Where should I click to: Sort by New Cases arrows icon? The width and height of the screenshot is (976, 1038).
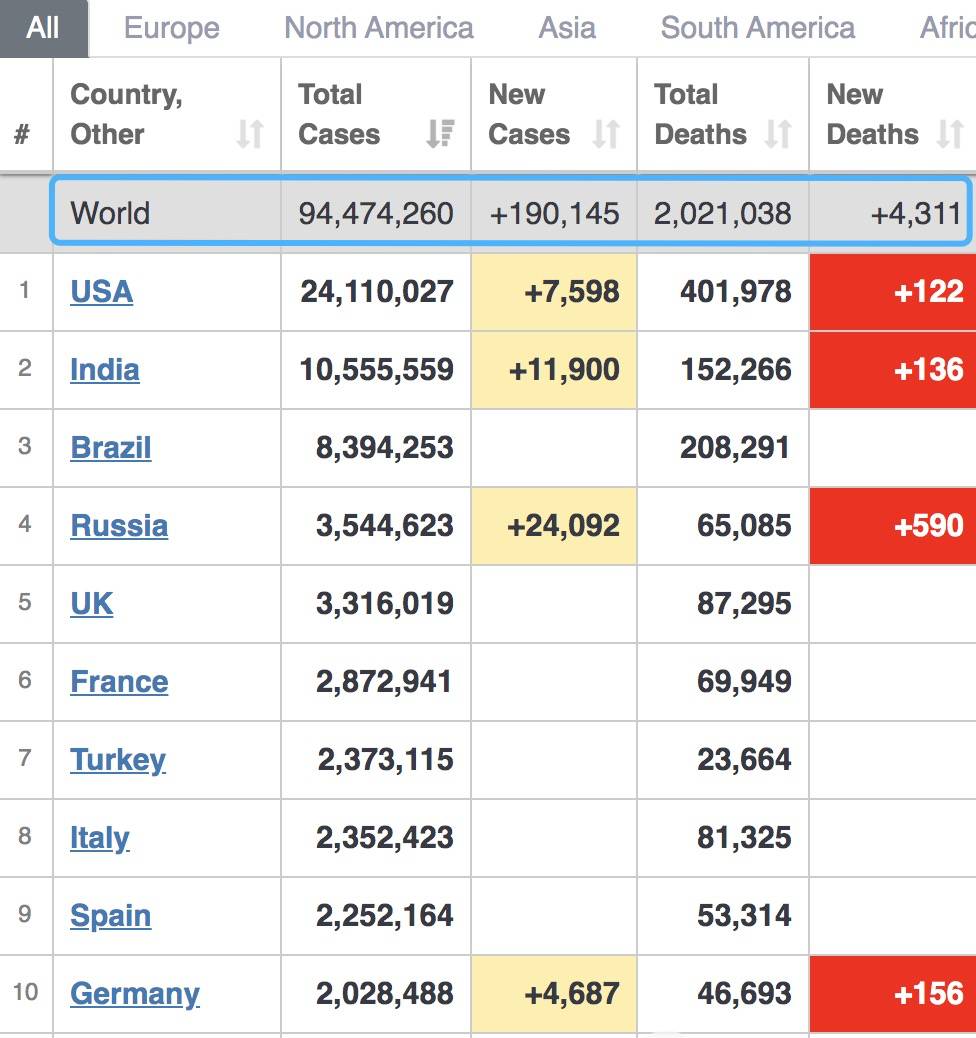pyautogui.click(x=606, y=134)
